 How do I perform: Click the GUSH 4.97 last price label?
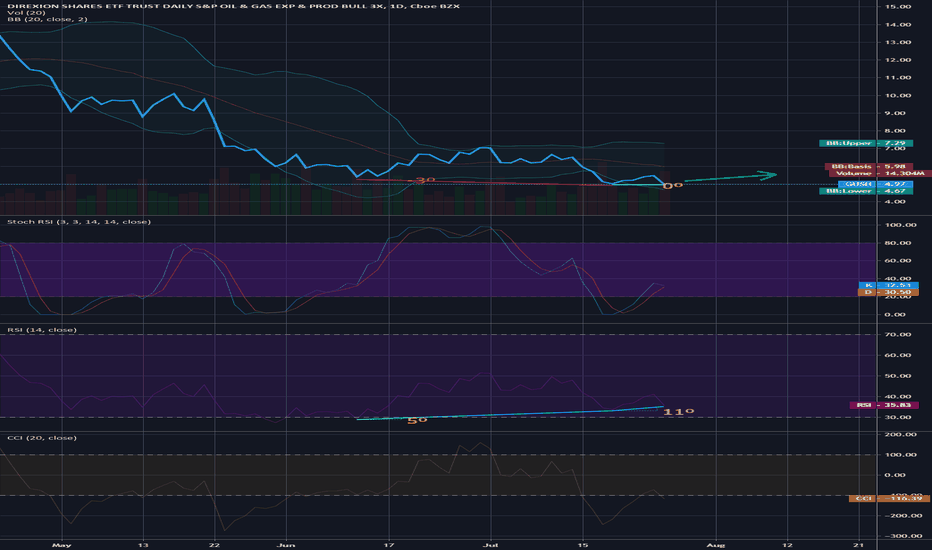tap(875, 184)
